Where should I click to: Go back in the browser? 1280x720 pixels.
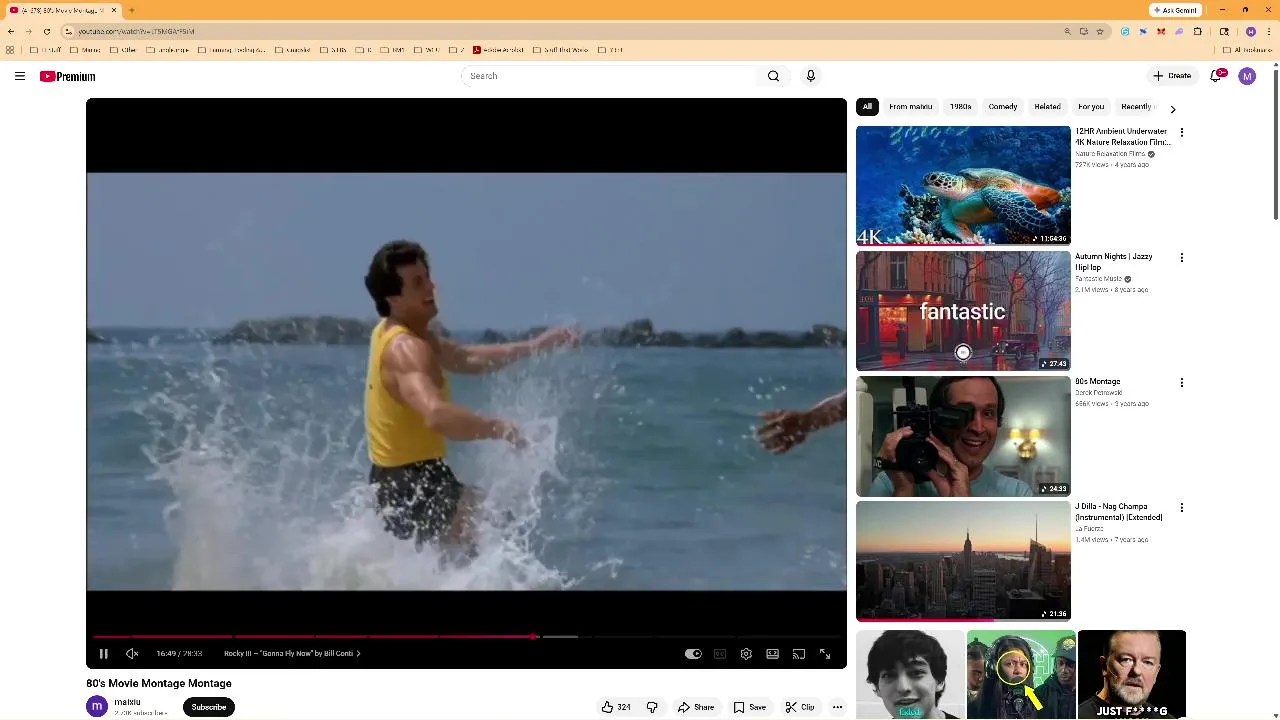(x=11, y=31)
